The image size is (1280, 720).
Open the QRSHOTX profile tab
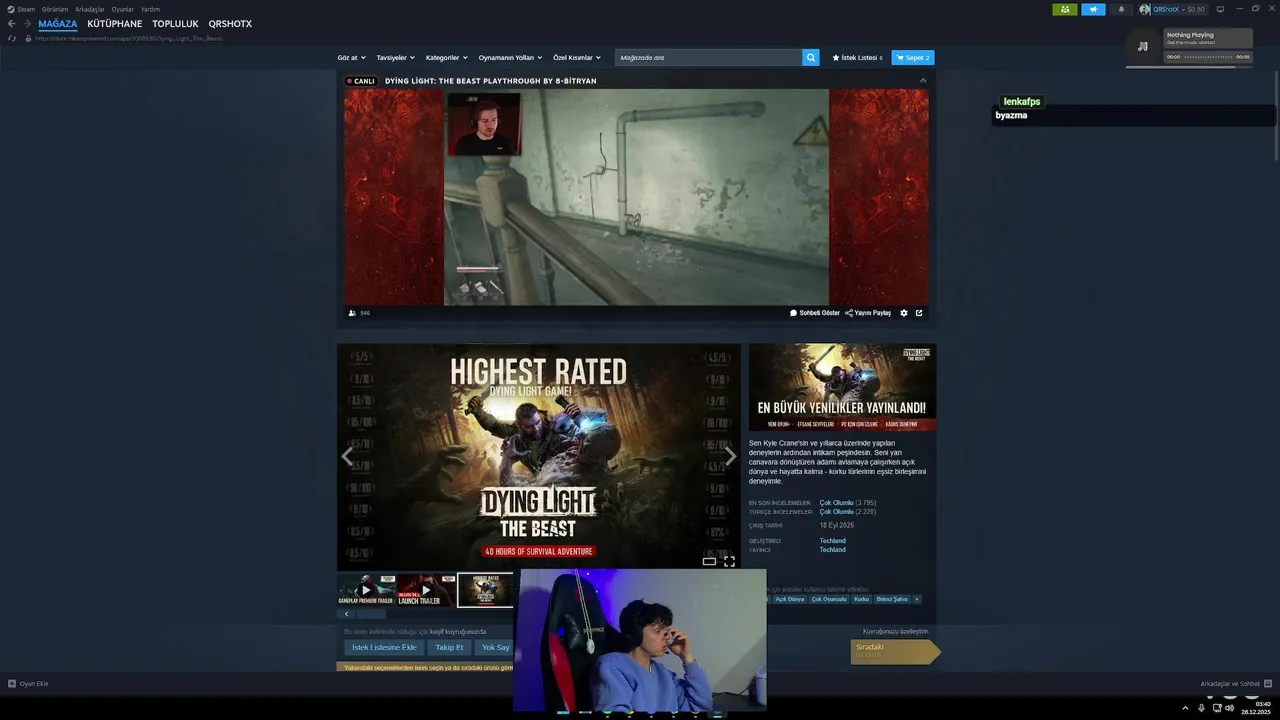click(230, 24)
